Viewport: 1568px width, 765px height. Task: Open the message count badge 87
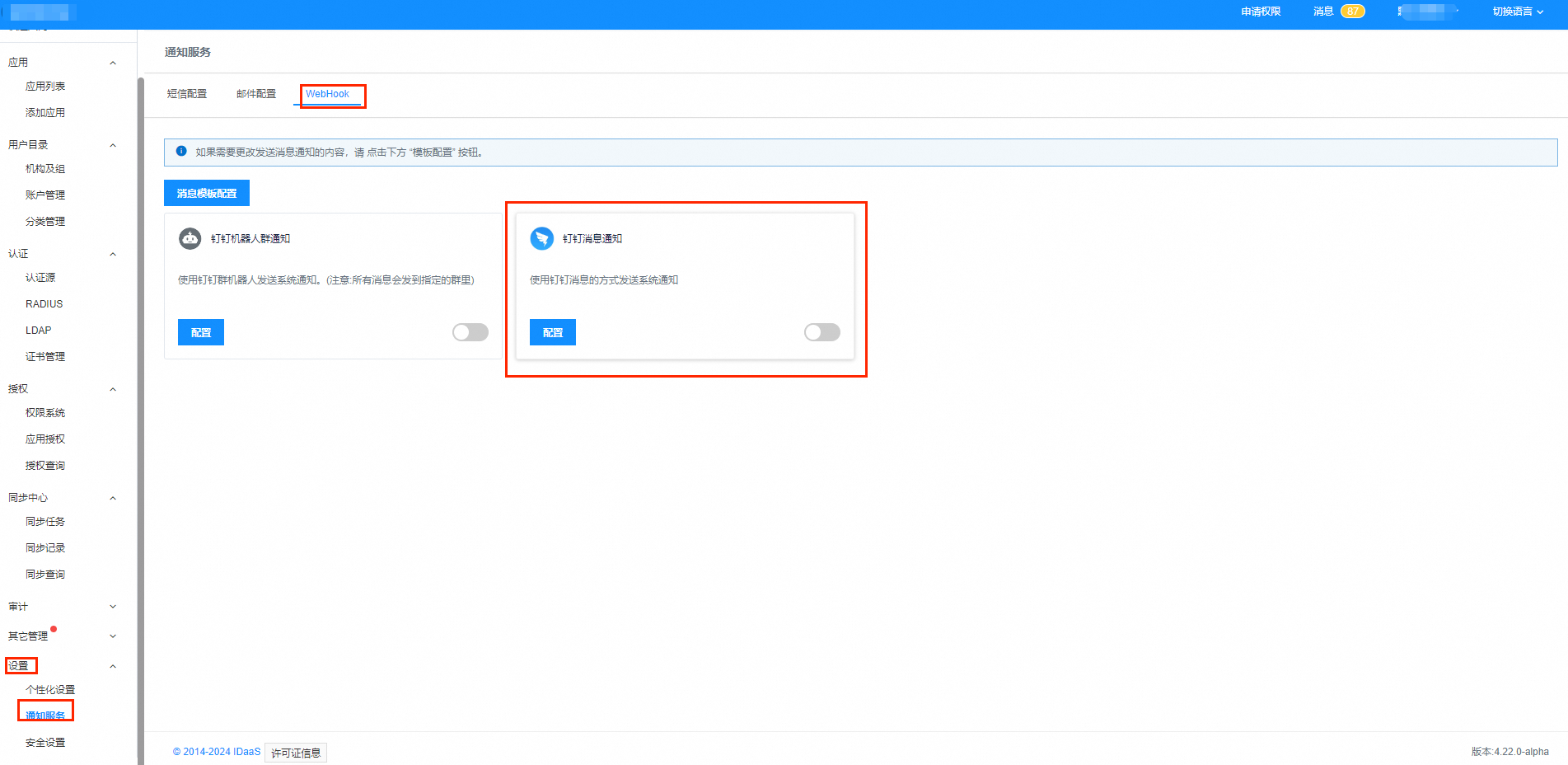point(1352,12)
